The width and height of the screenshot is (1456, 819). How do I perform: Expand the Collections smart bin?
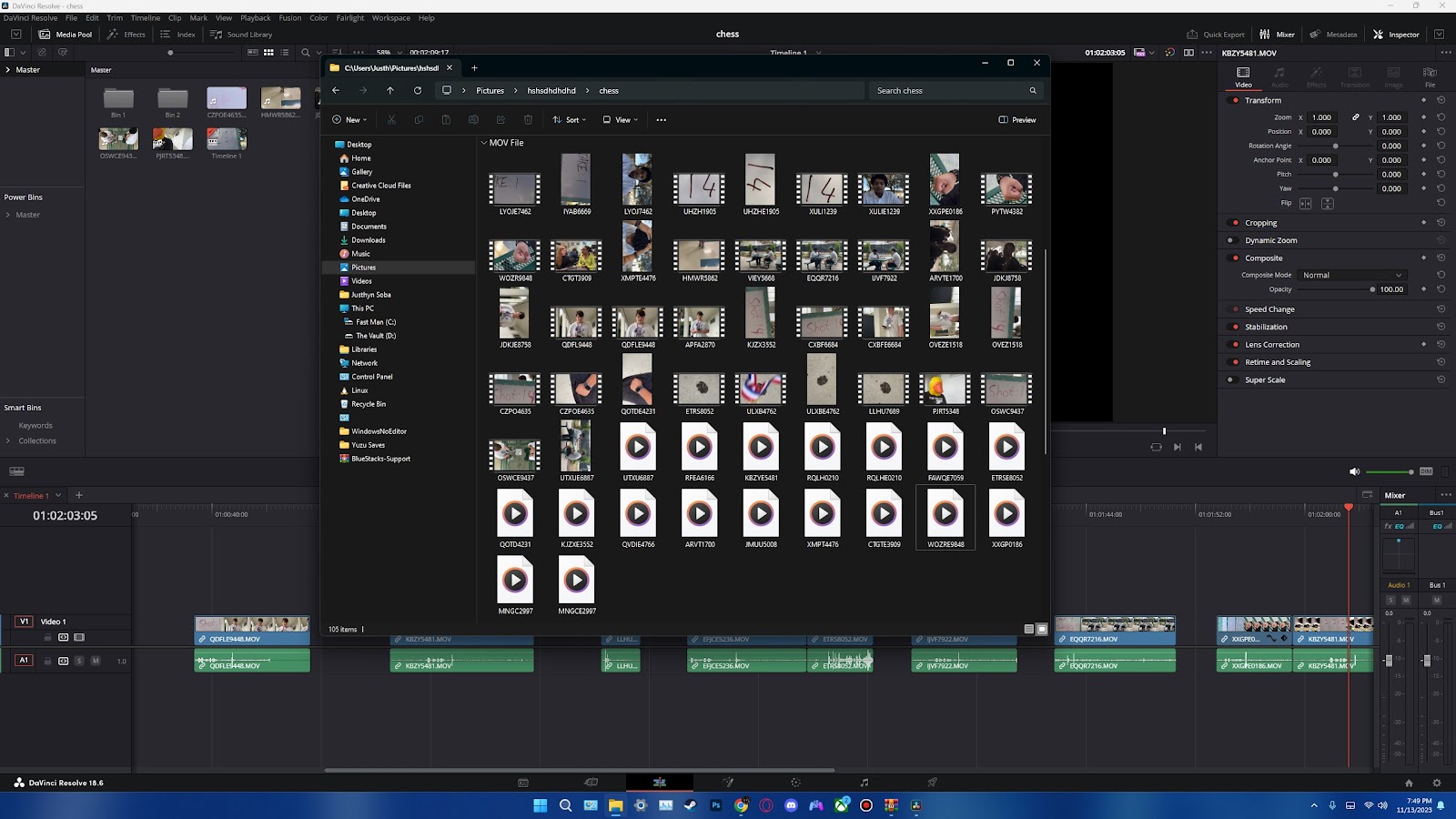(8, 441)
